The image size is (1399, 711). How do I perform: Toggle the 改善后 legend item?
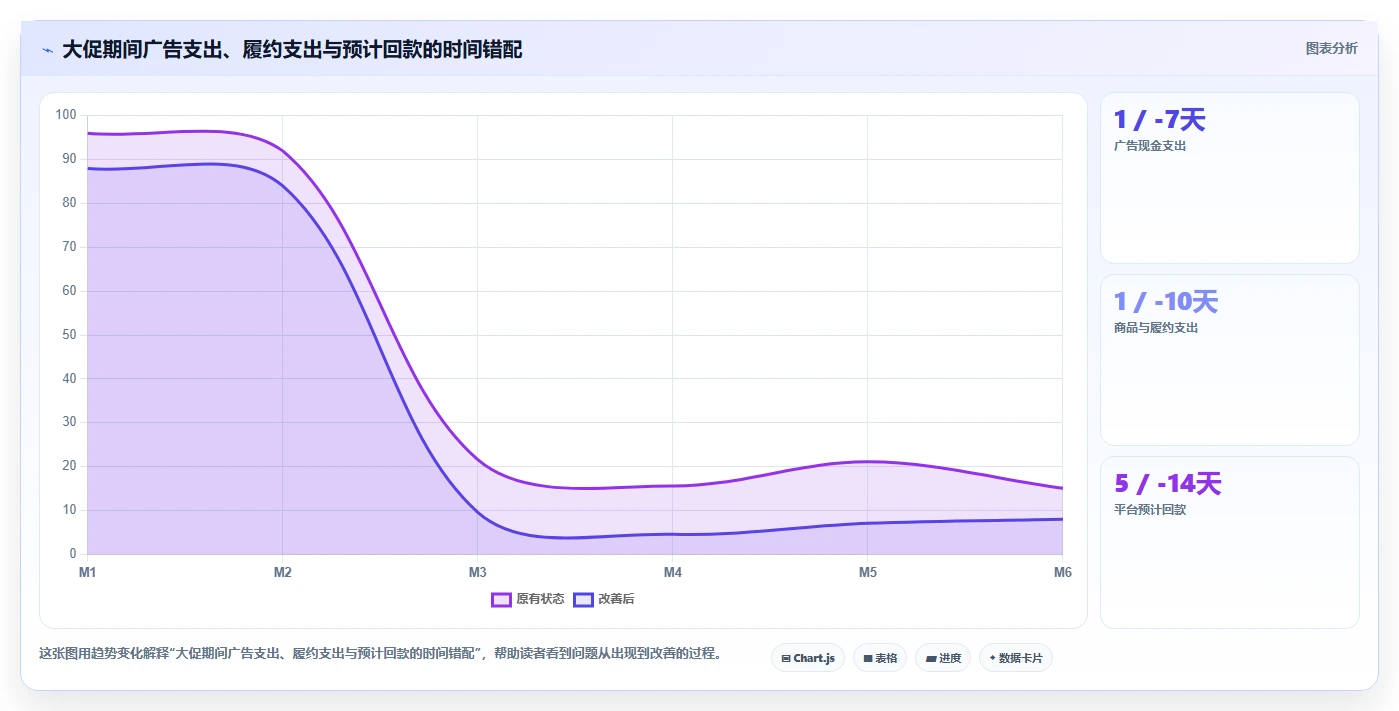click(x=604, y=599)
